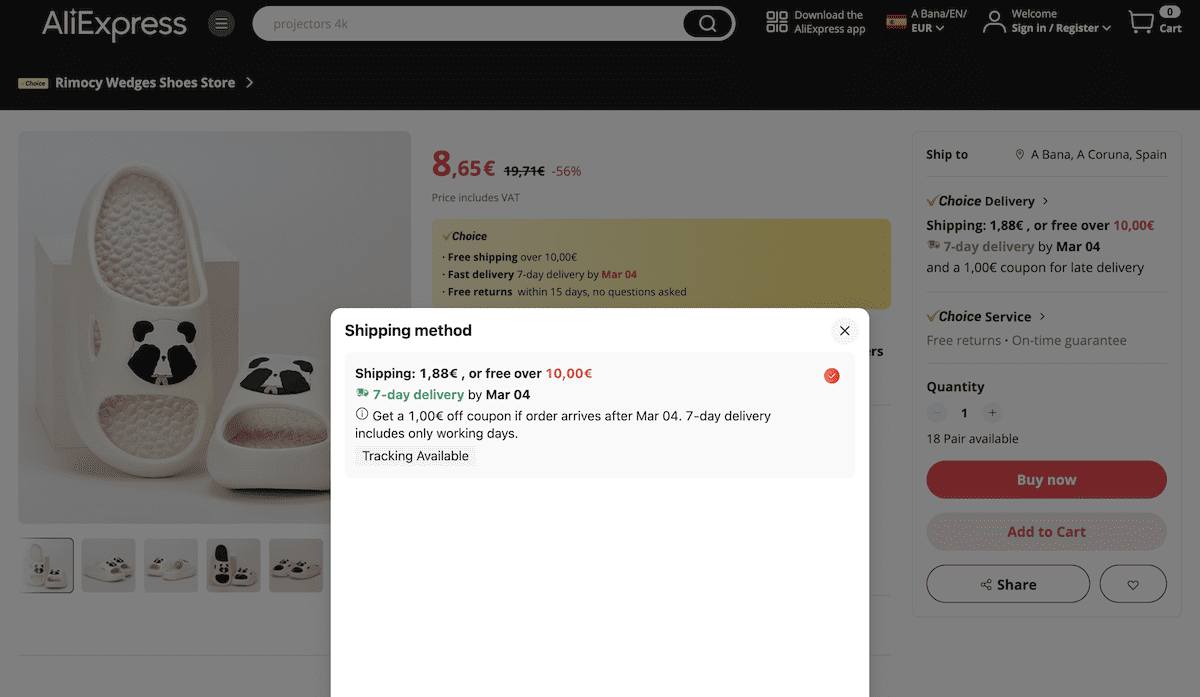Select the black slipper thumbnail
Screen dimensions: 1200x697
[x=233, y=565]
